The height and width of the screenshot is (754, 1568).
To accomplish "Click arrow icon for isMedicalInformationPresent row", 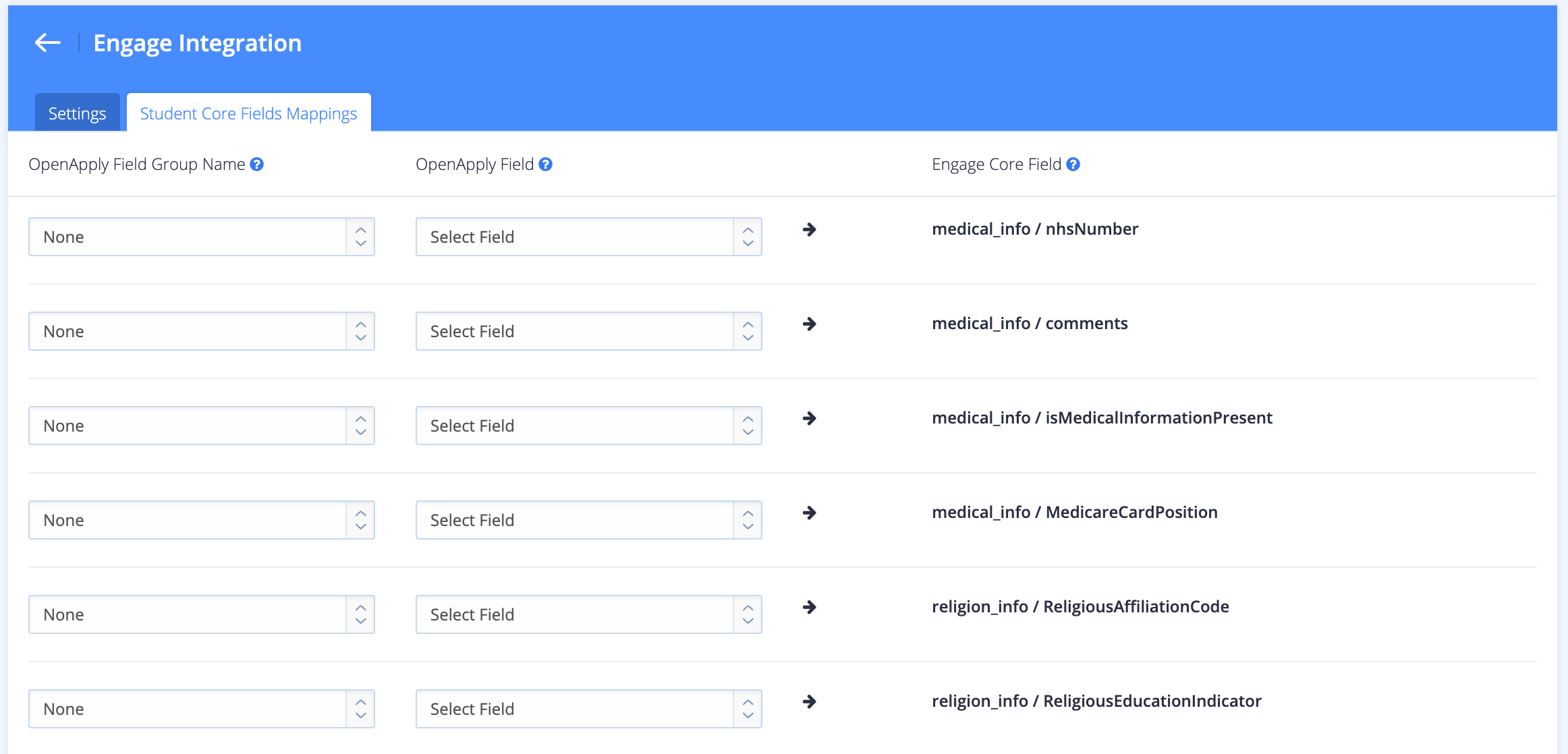I will coord(810,419).
